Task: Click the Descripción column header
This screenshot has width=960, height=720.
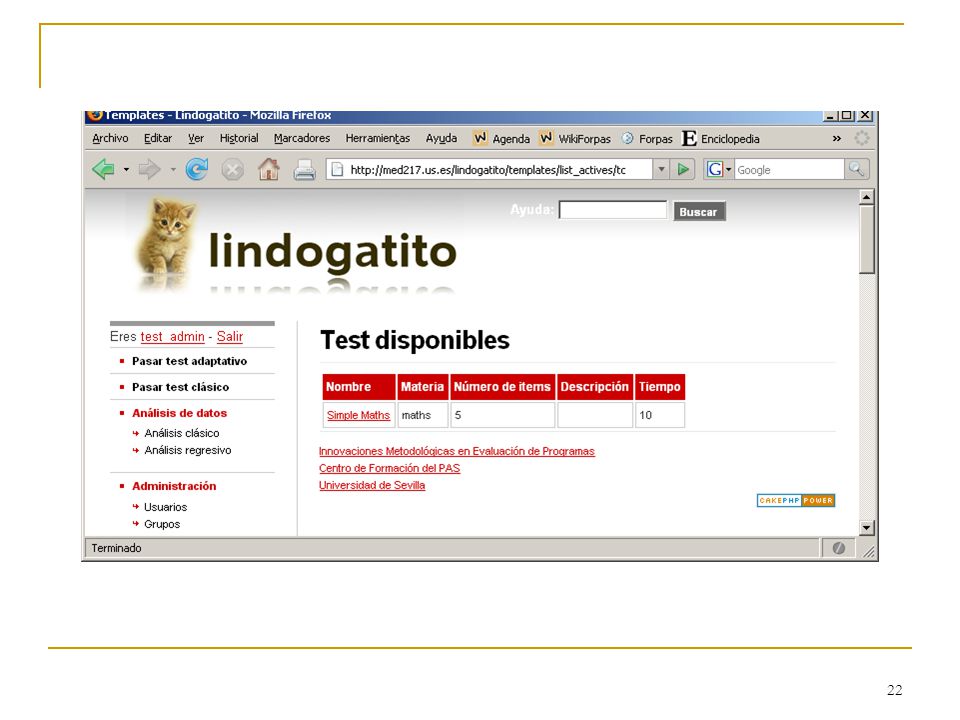Action: [x=594, y=387]
